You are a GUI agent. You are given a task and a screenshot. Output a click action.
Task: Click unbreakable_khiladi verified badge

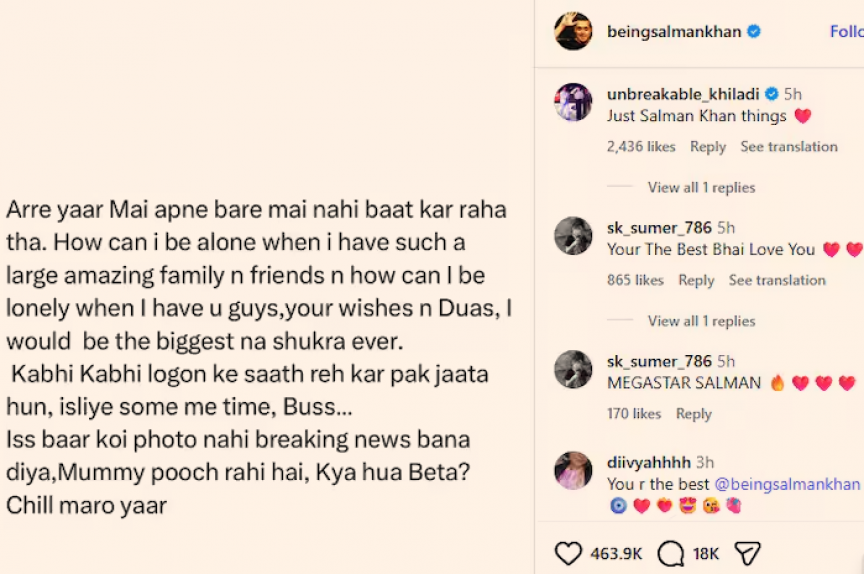tap(772, 94)
